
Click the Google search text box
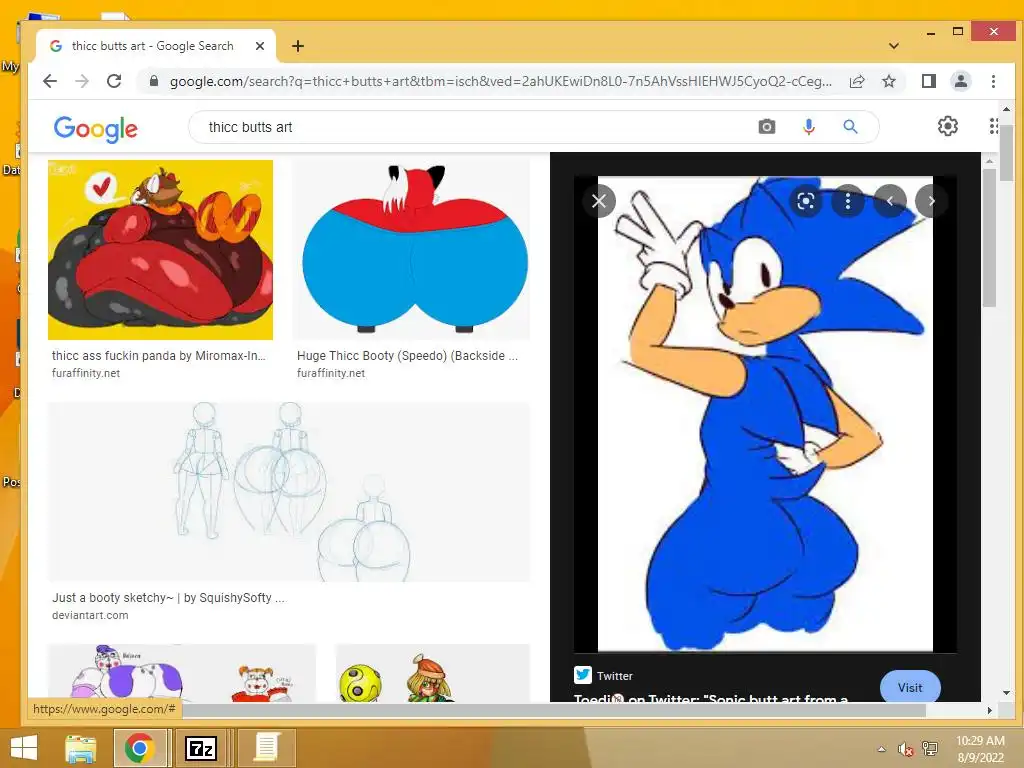pos(477,127)
